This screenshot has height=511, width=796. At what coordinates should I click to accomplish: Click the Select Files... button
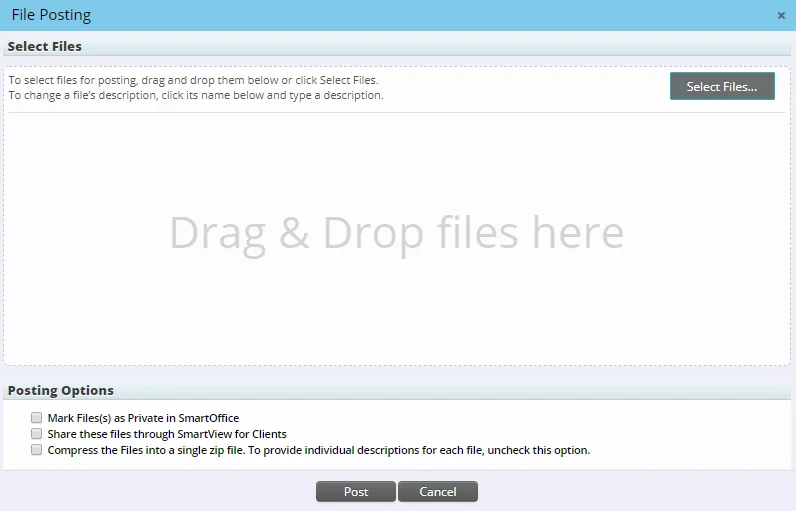(x=722, y=87)
